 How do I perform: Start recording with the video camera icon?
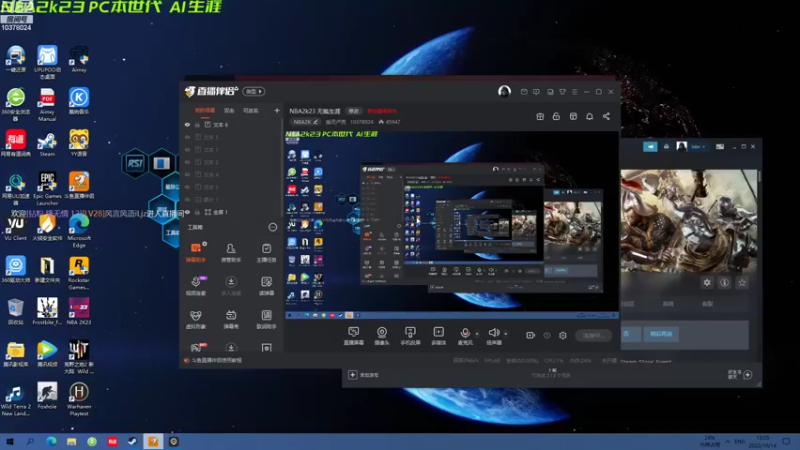(531, 335)
